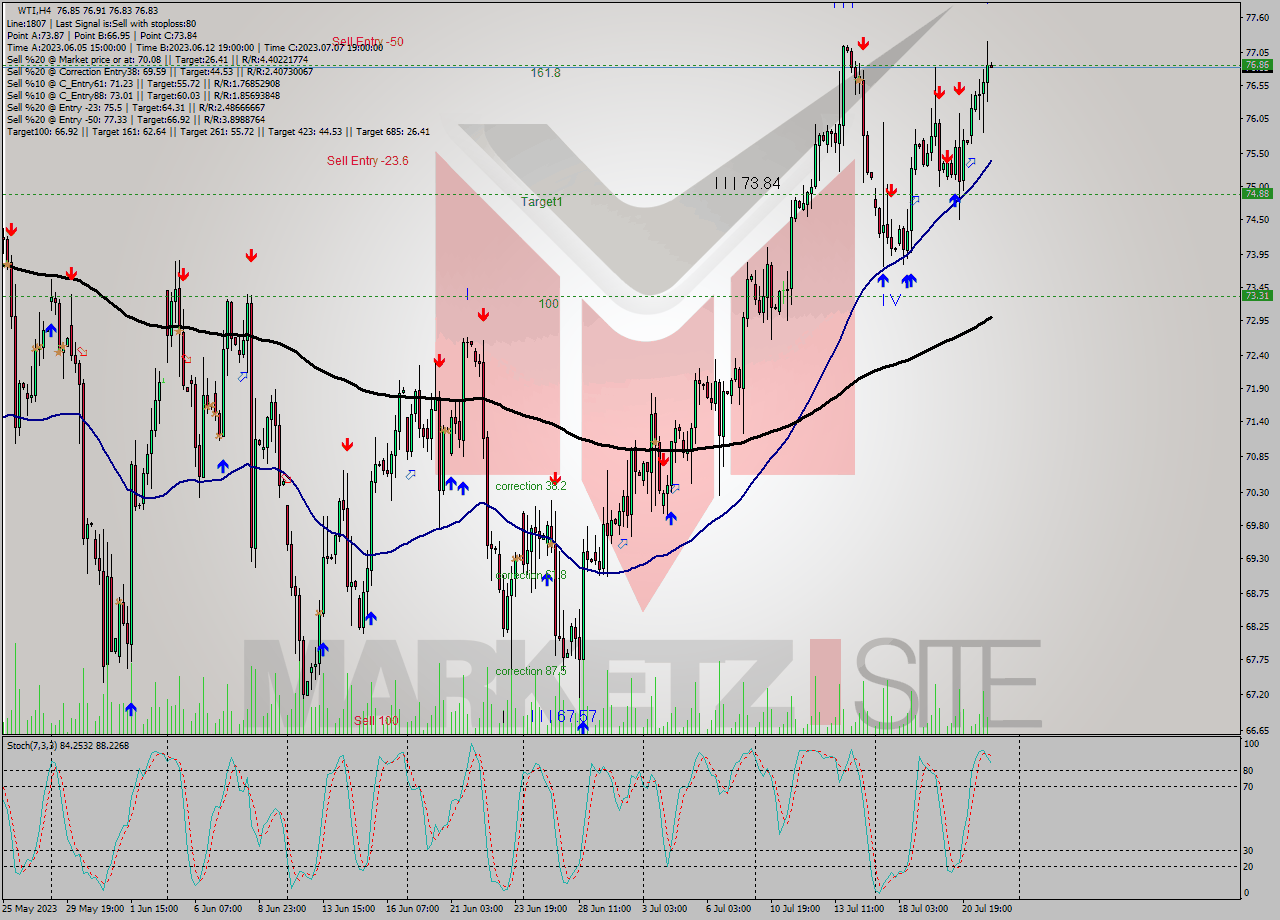Select the 80 level on stochastic axis
This screenshot has width=1280, height=920.
[1249, 770]
